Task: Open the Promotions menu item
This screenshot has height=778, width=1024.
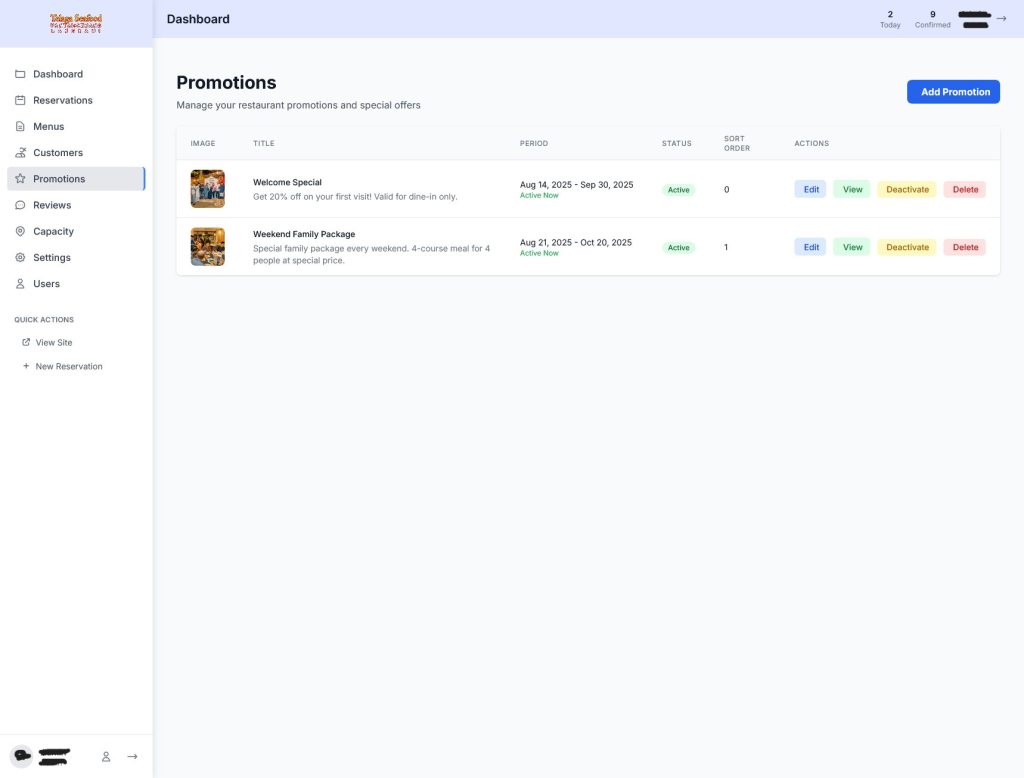Action: (x=59, y=179)
